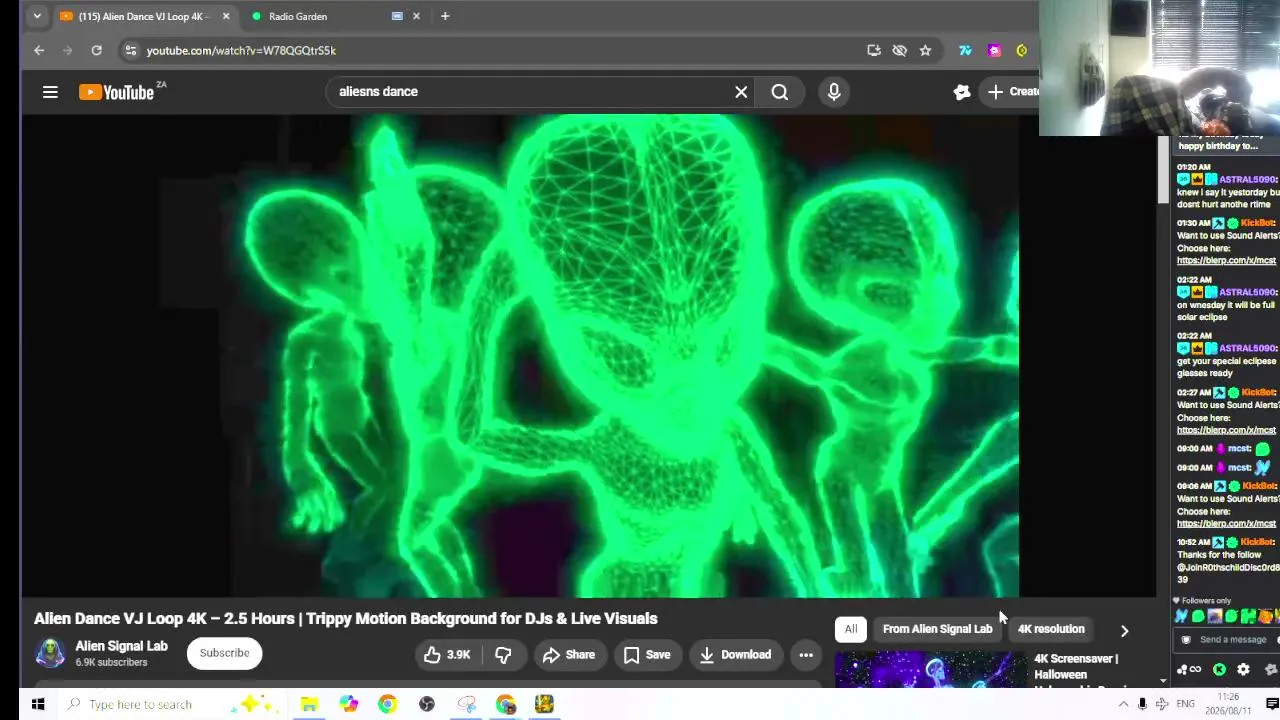Select the From Alien Signal Lab chip

point(937,629)
